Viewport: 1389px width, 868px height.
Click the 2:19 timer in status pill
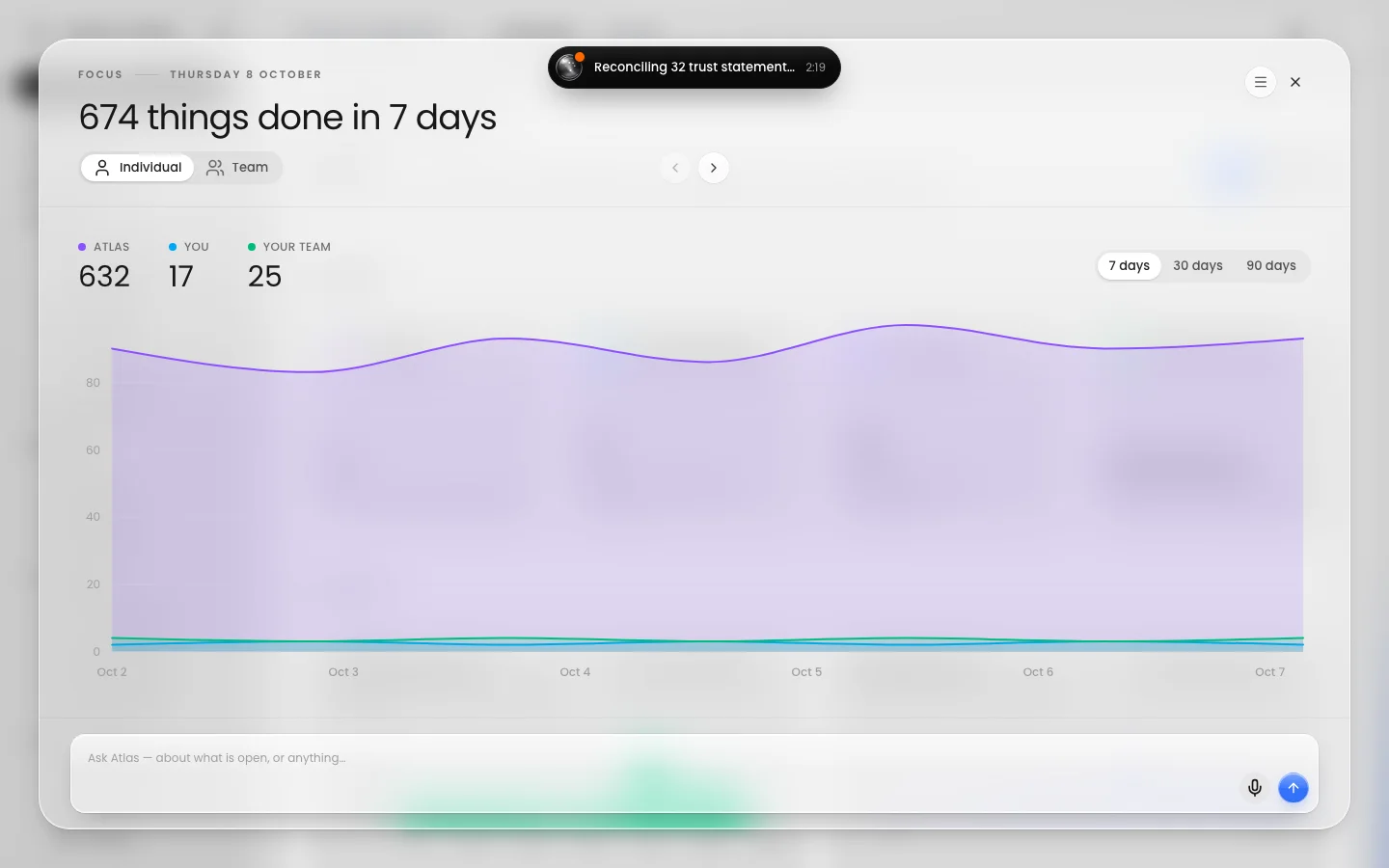click(816, 68)
